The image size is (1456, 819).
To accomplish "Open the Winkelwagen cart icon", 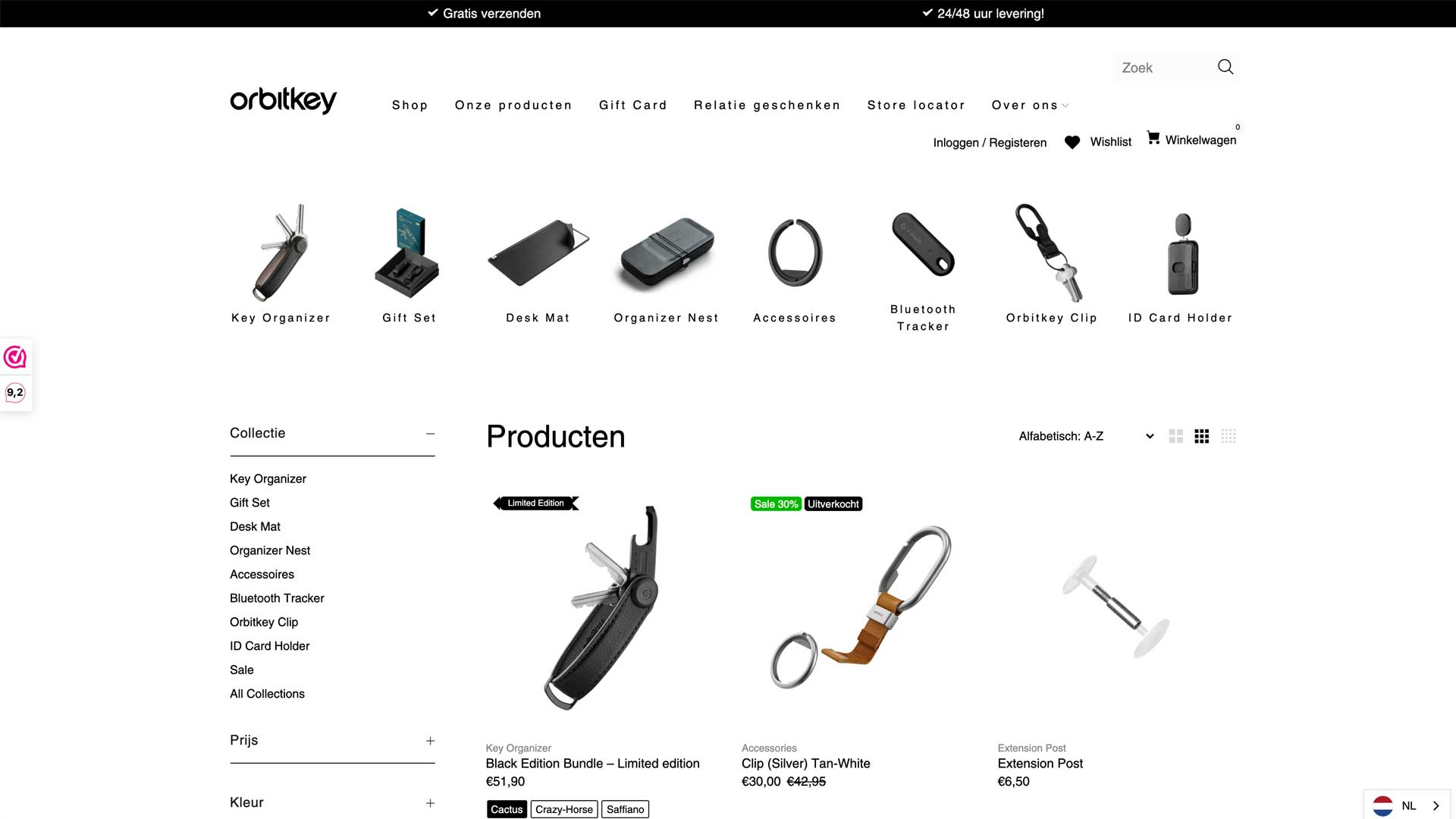I will click(x=1153, y=138).
